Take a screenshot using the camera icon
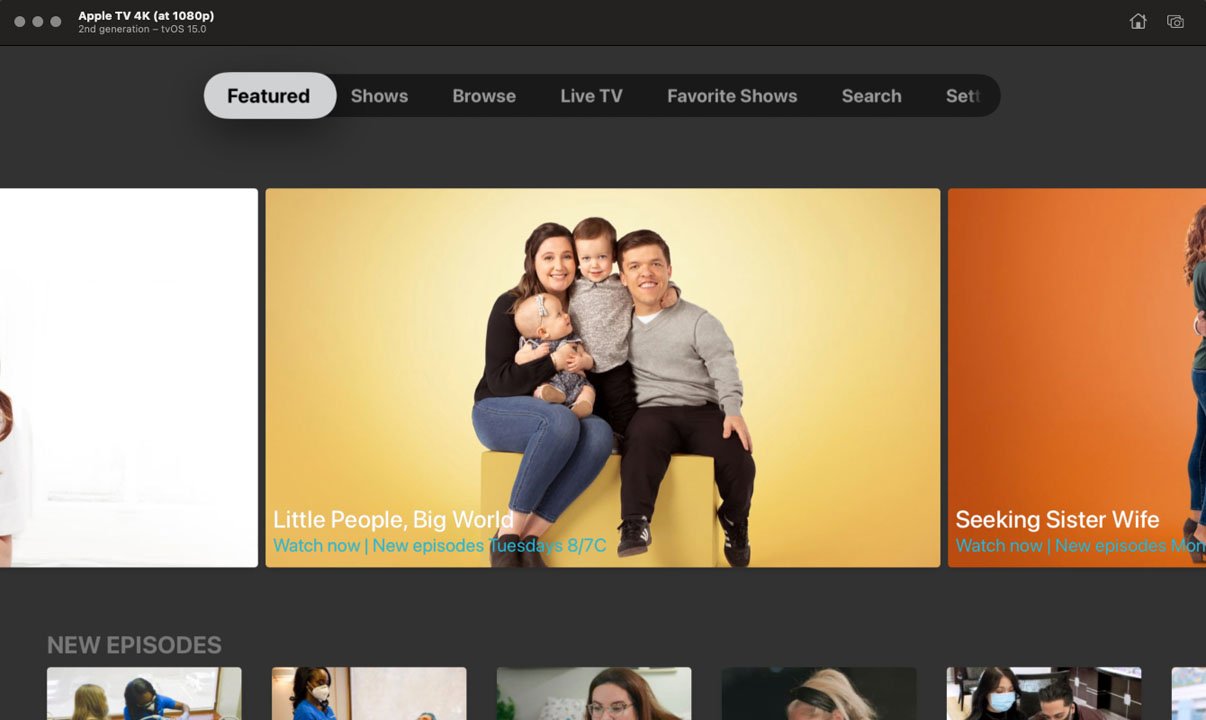The image size is (1206, 720). coord(1175,20)
